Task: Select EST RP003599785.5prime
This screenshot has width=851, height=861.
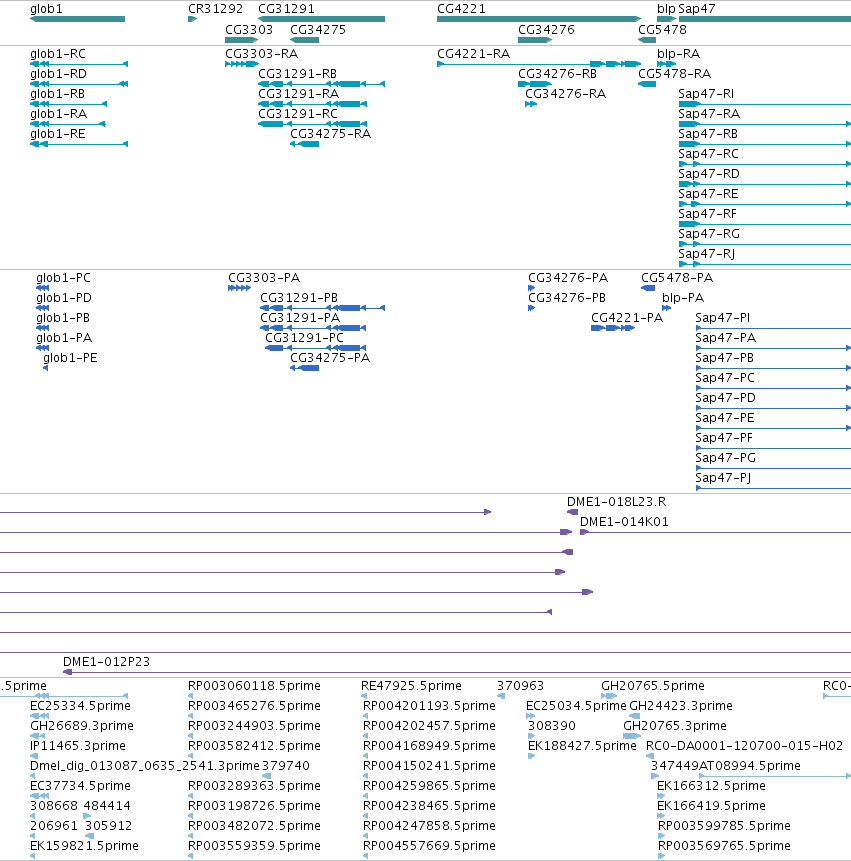Action: [x=725, y=826]
